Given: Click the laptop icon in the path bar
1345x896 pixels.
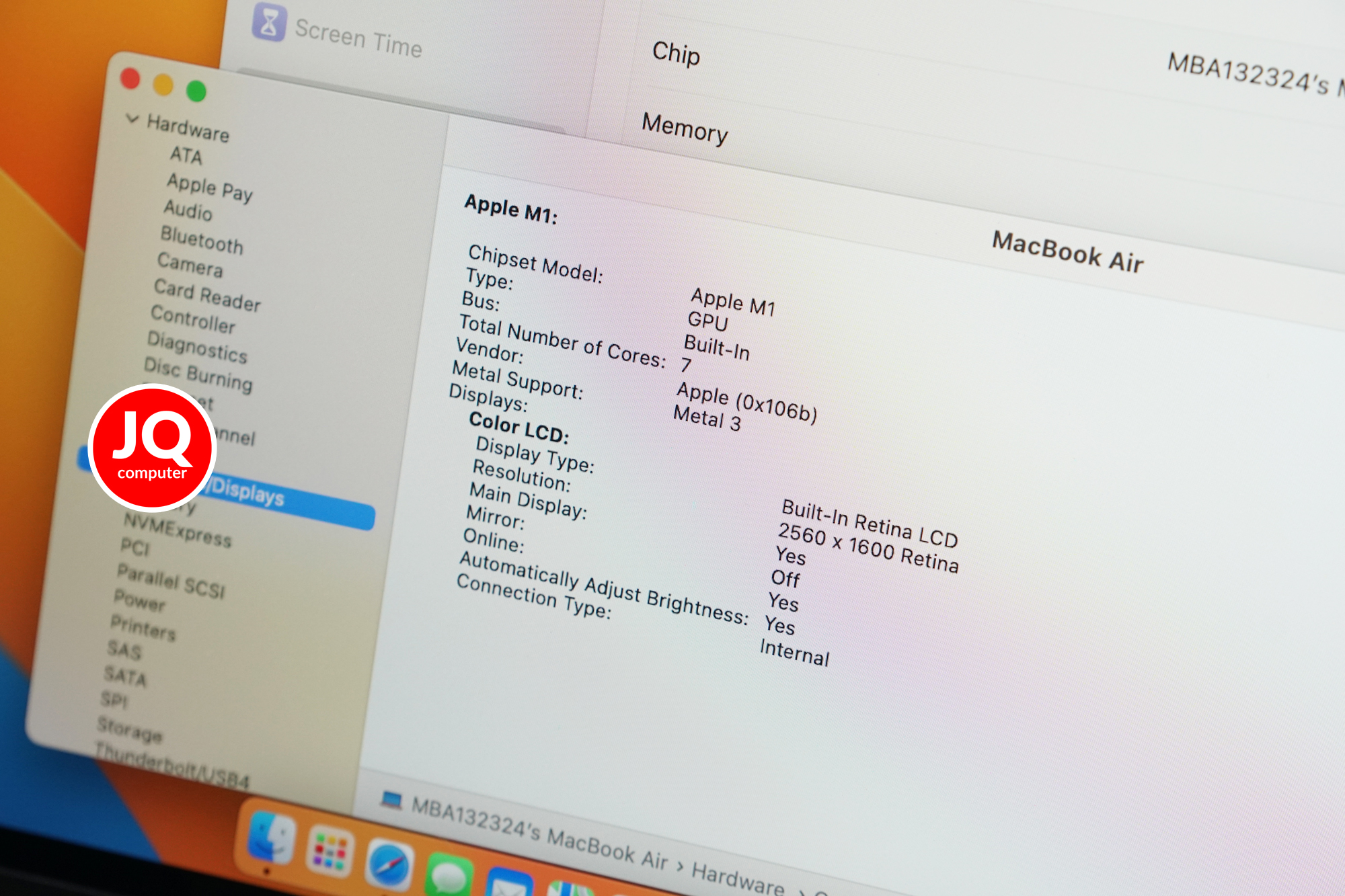Looking at the screenshot, I should [391, 800].
